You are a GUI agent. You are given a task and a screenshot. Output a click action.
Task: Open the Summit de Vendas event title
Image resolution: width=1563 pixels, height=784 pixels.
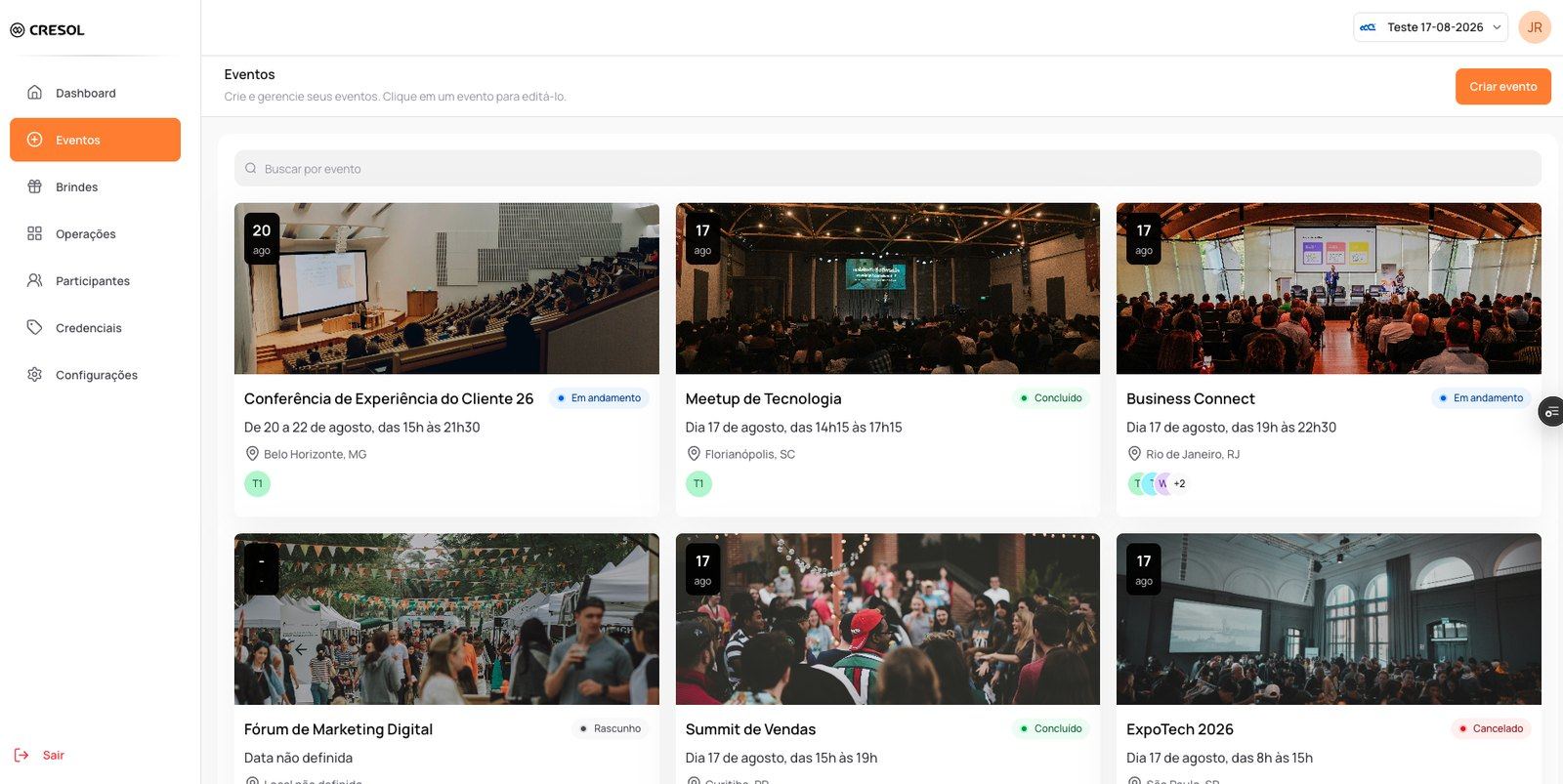click(750, 729)
